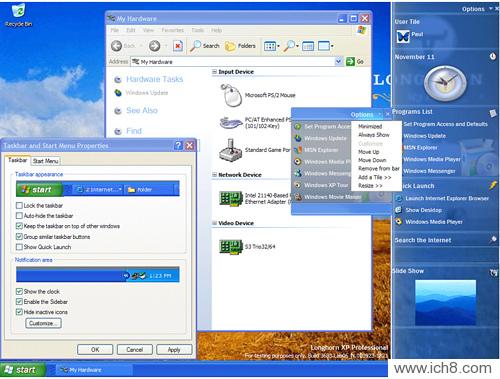Click the Quick Launch lightning bolt icon
The height and width of the screenshot is (379, 500).
click(x=493, y=185)
